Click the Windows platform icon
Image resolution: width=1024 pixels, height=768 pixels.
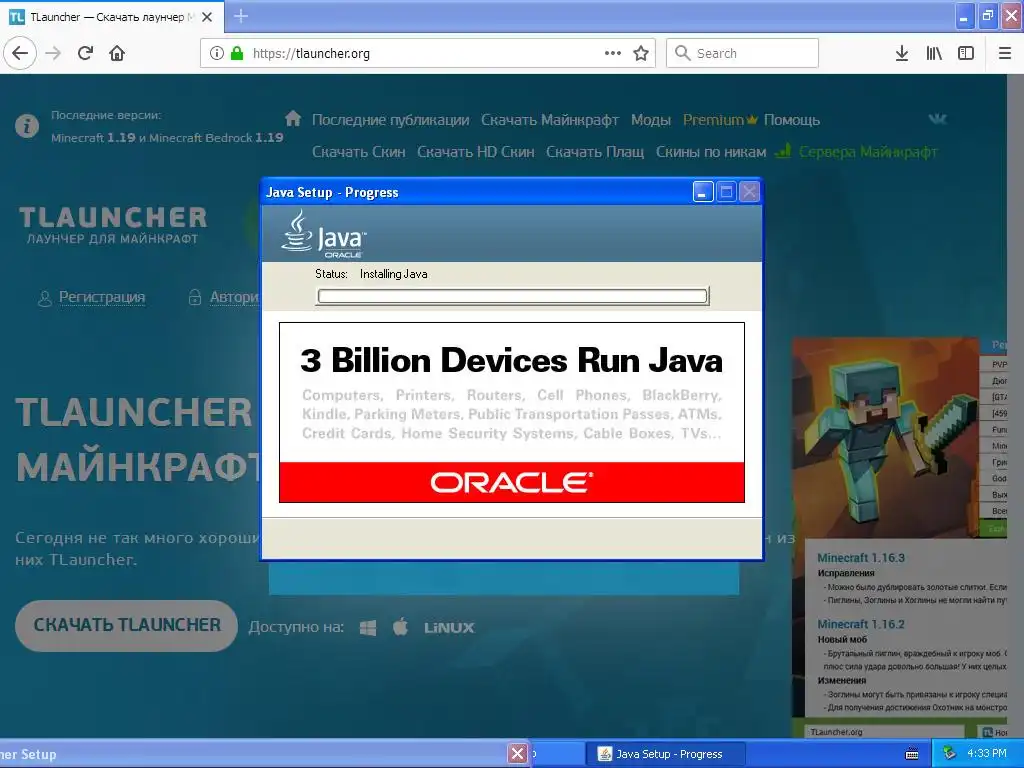coord(368,628)
